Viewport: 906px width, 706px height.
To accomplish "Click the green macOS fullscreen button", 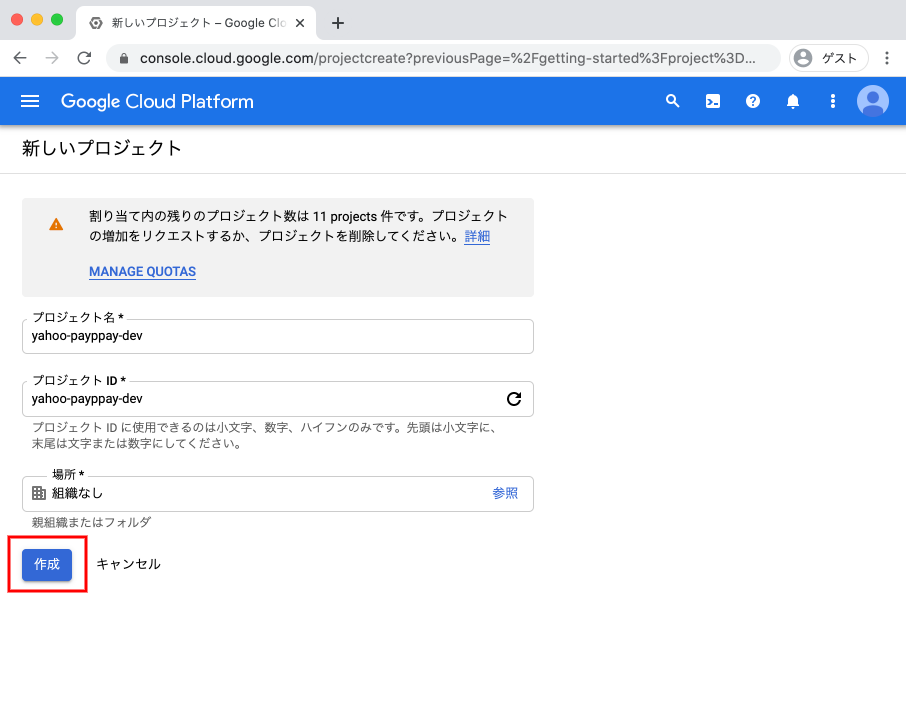I will coord(57,20).
